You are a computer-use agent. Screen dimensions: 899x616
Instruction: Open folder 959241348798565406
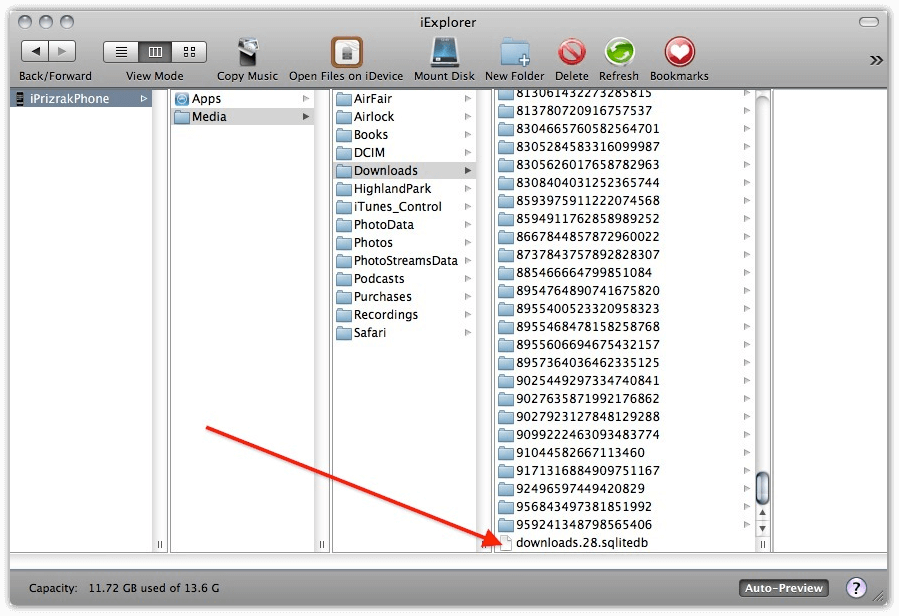(x=625, y=524)
